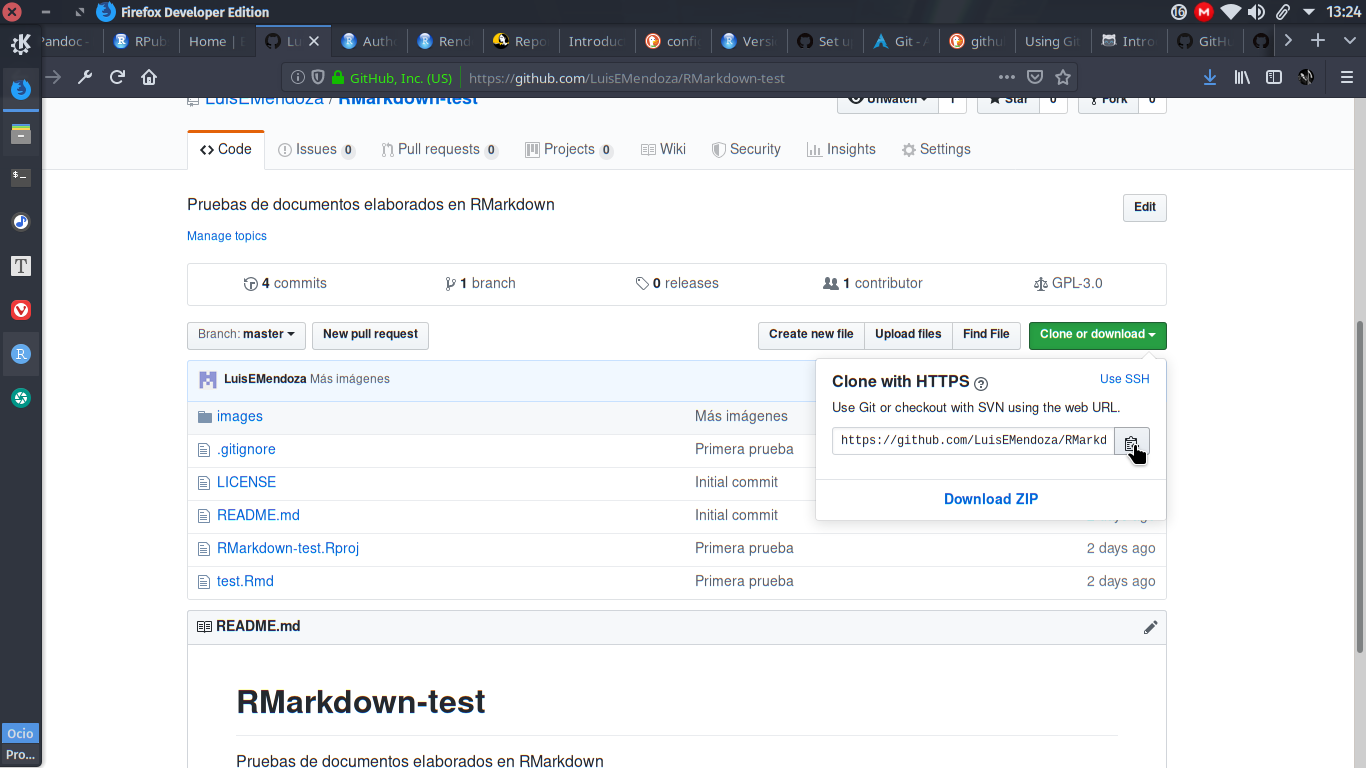Show site information for GitHub
The height and width of the screenshot is (768, 1366).
(297, 77)
